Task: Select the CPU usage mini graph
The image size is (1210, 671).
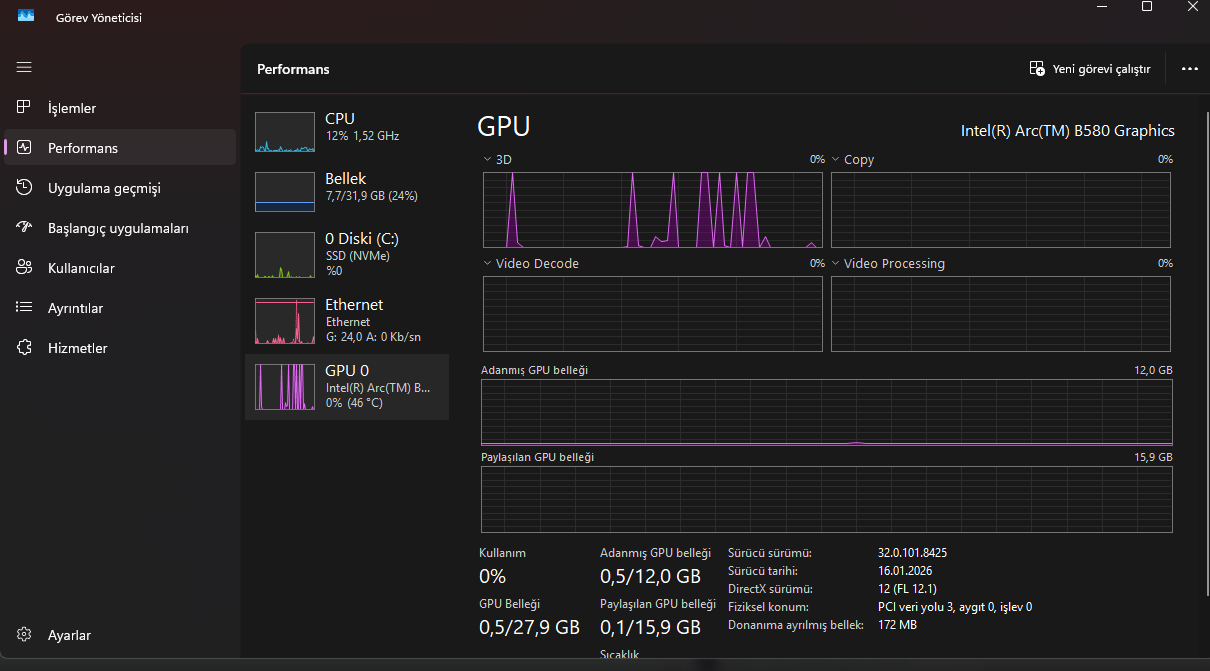Action: (x=285, y=132)
